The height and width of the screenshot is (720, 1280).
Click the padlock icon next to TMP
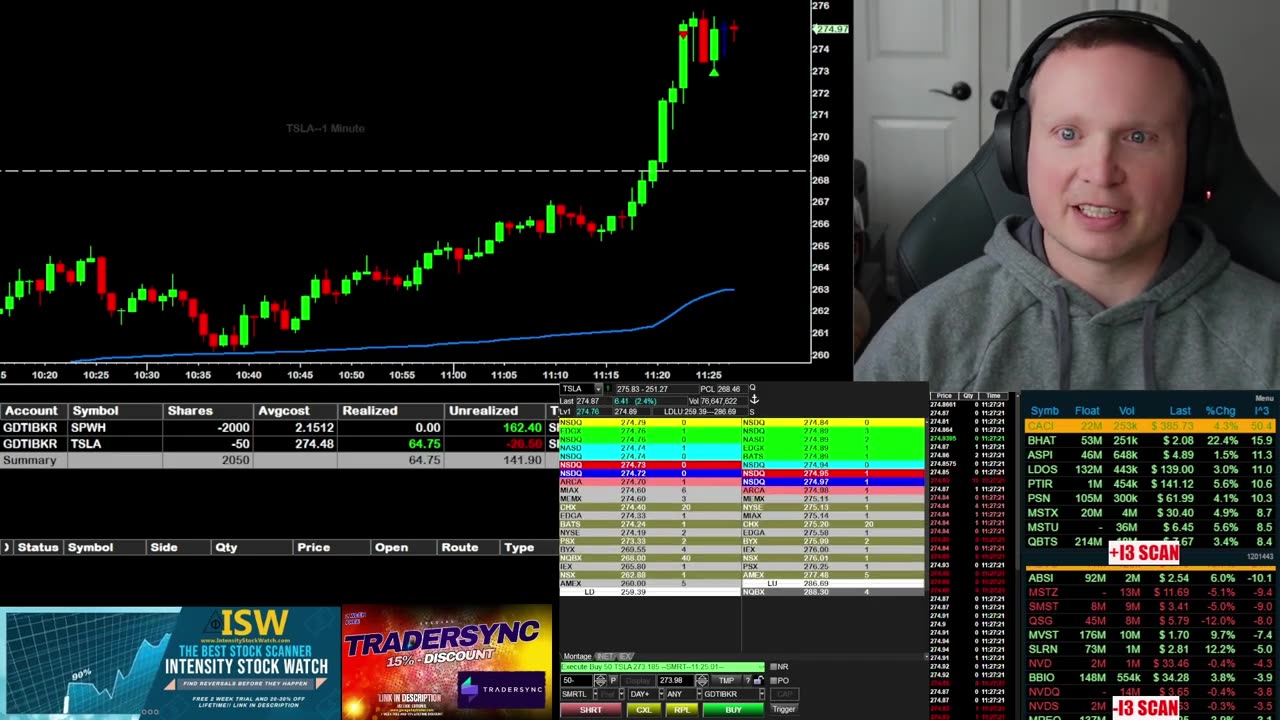pyautogui.click(x=758, y=680)
